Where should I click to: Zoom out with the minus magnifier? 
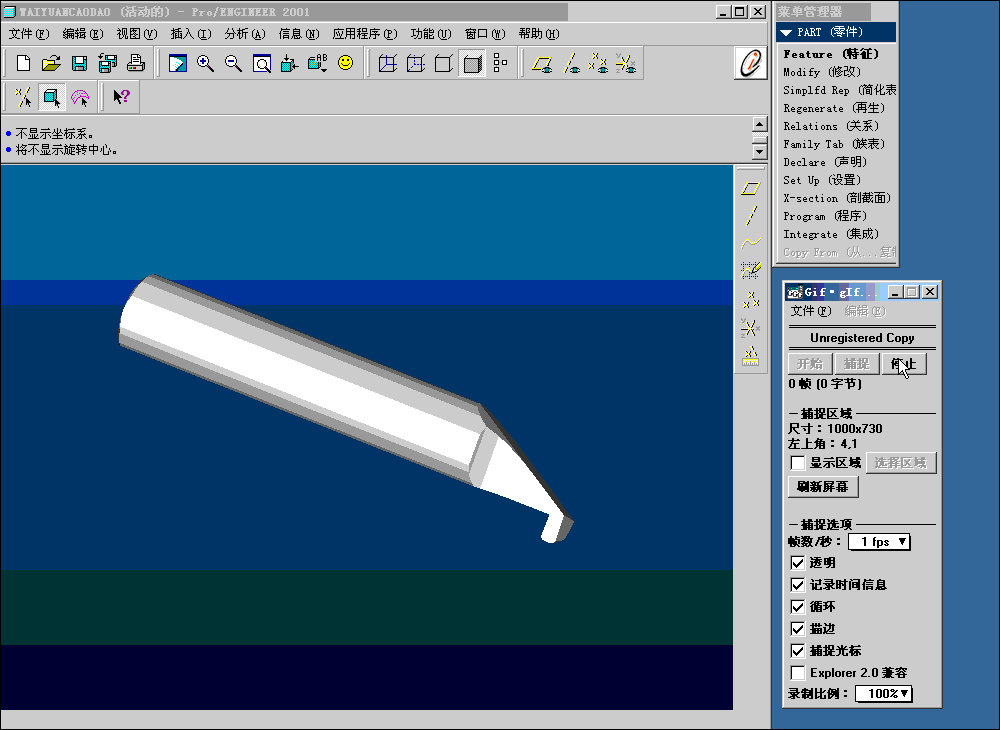coord(233,63)
